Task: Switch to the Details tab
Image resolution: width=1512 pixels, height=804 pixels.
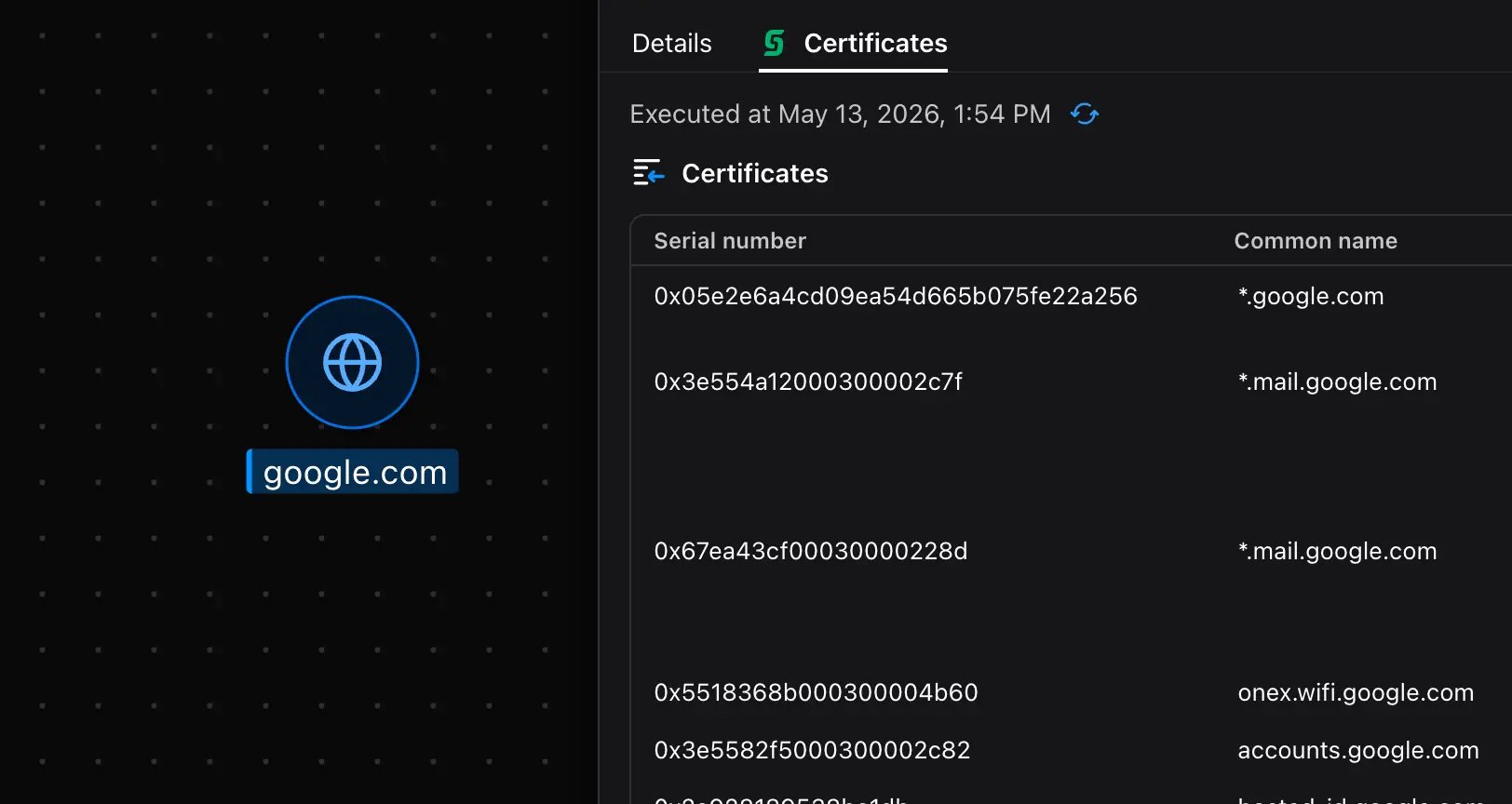Action: [671, 43]
